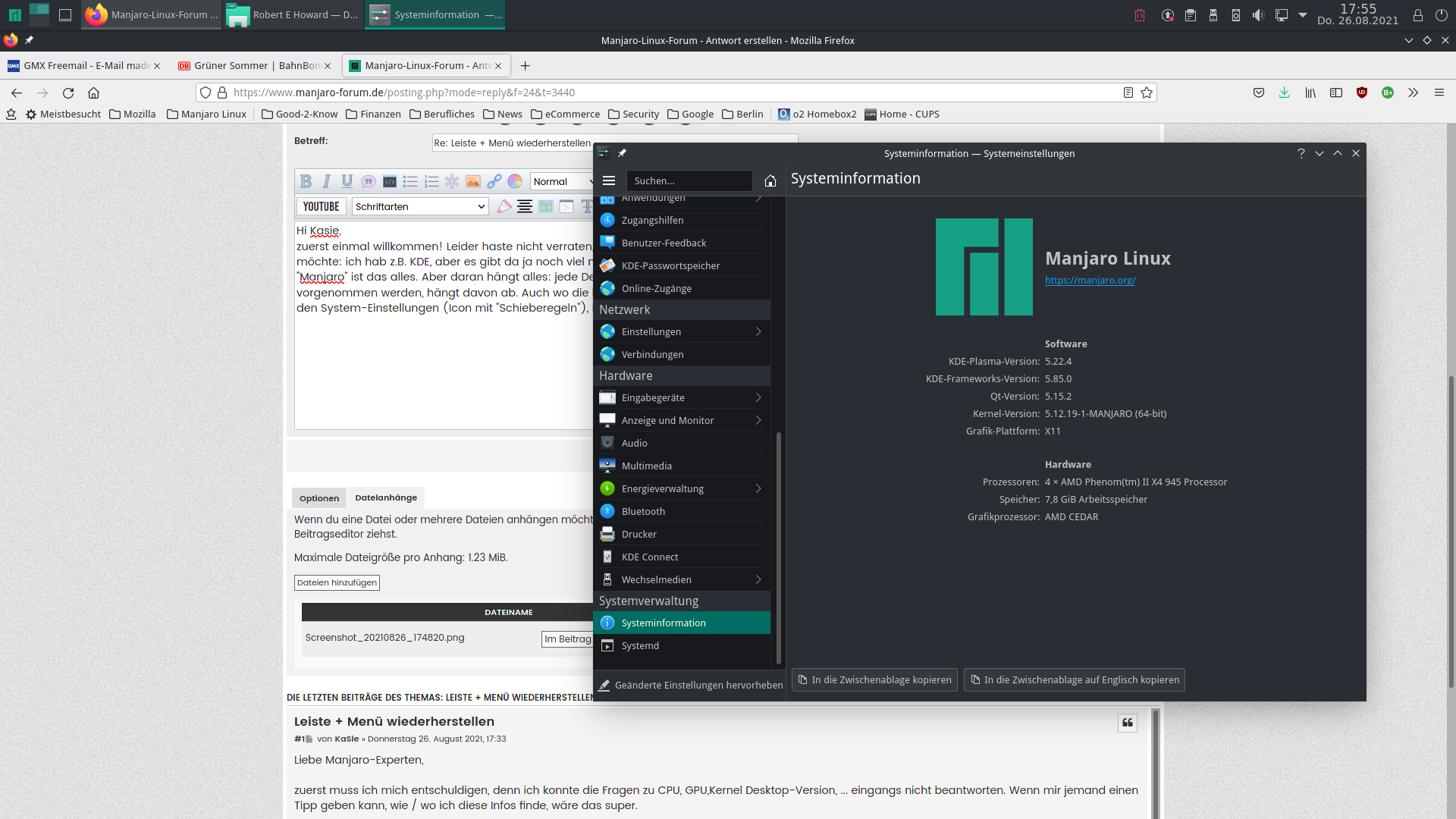Viewport: 1456px width, 819px height.
Task: Go to Firefox home page
Action: point(94,93)
